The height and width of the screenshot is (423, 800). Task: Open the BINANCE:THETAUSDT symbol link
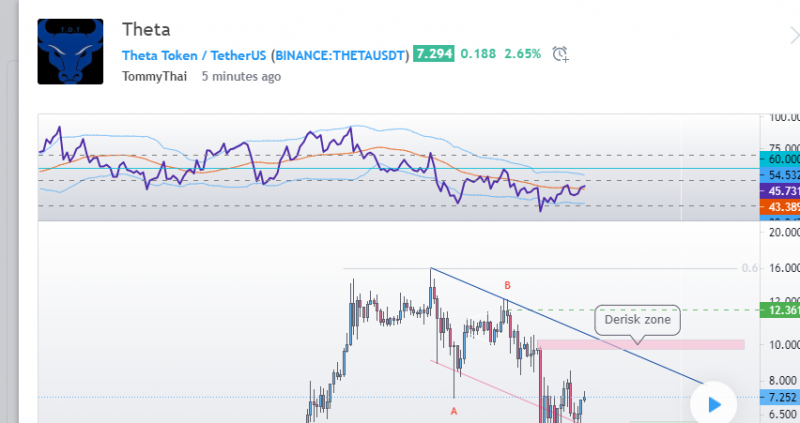341,55
